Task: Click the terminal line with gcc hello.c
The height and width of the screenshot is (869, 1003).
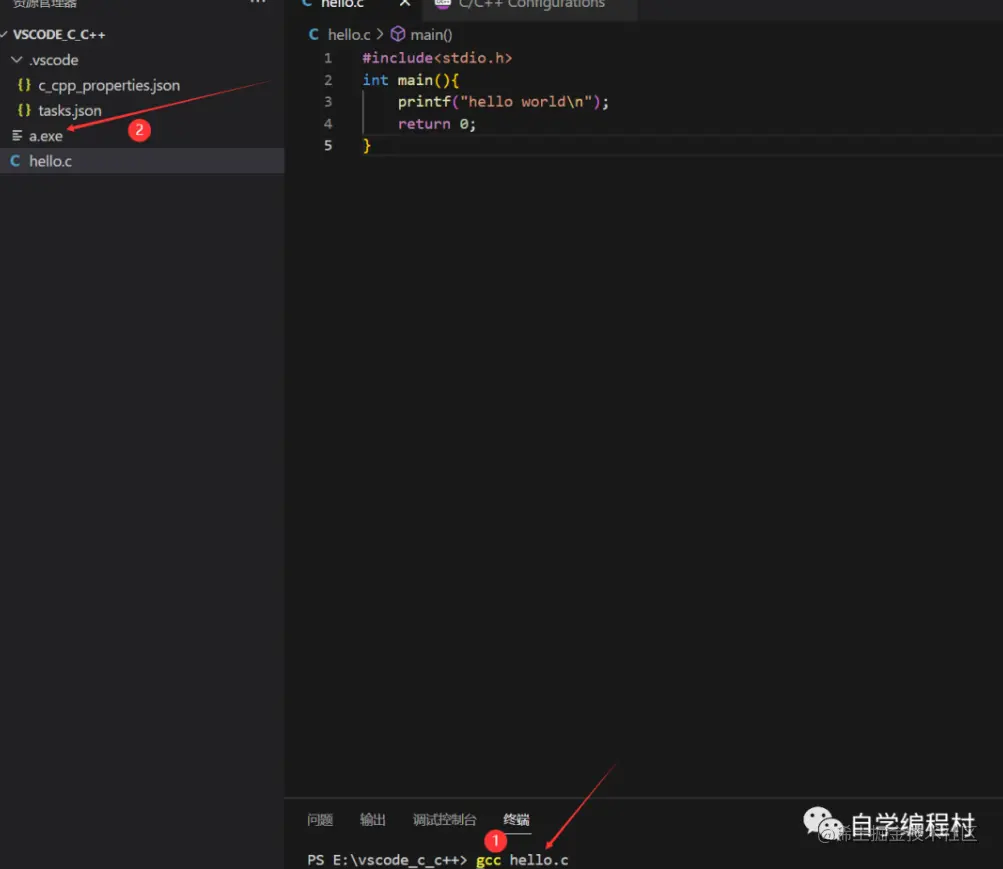Action: tap(438, 860)
